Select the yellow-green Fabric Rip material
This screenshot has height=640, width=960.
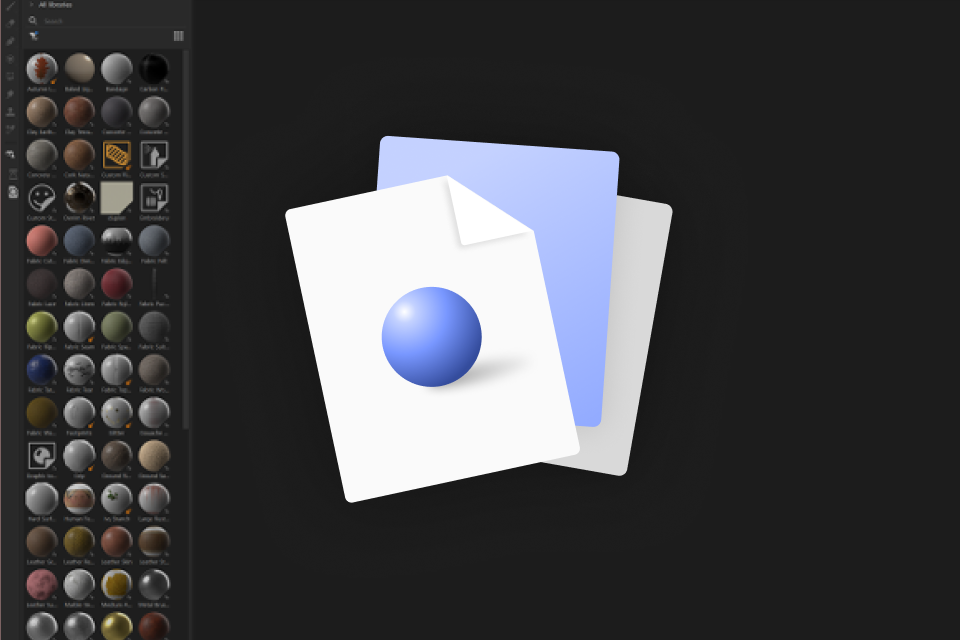tap(42, 326)
